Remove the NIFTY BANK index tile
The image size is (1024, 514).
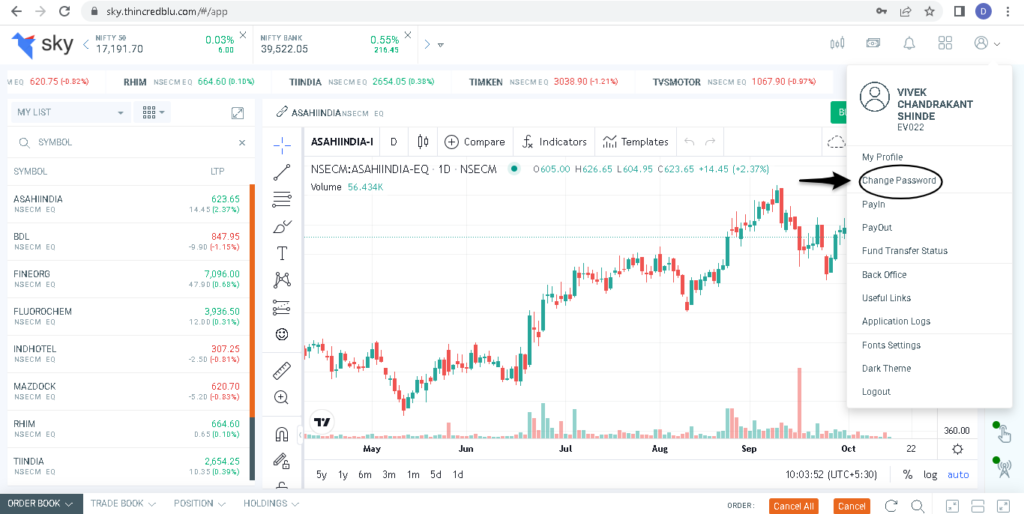(x=408, y=35)
